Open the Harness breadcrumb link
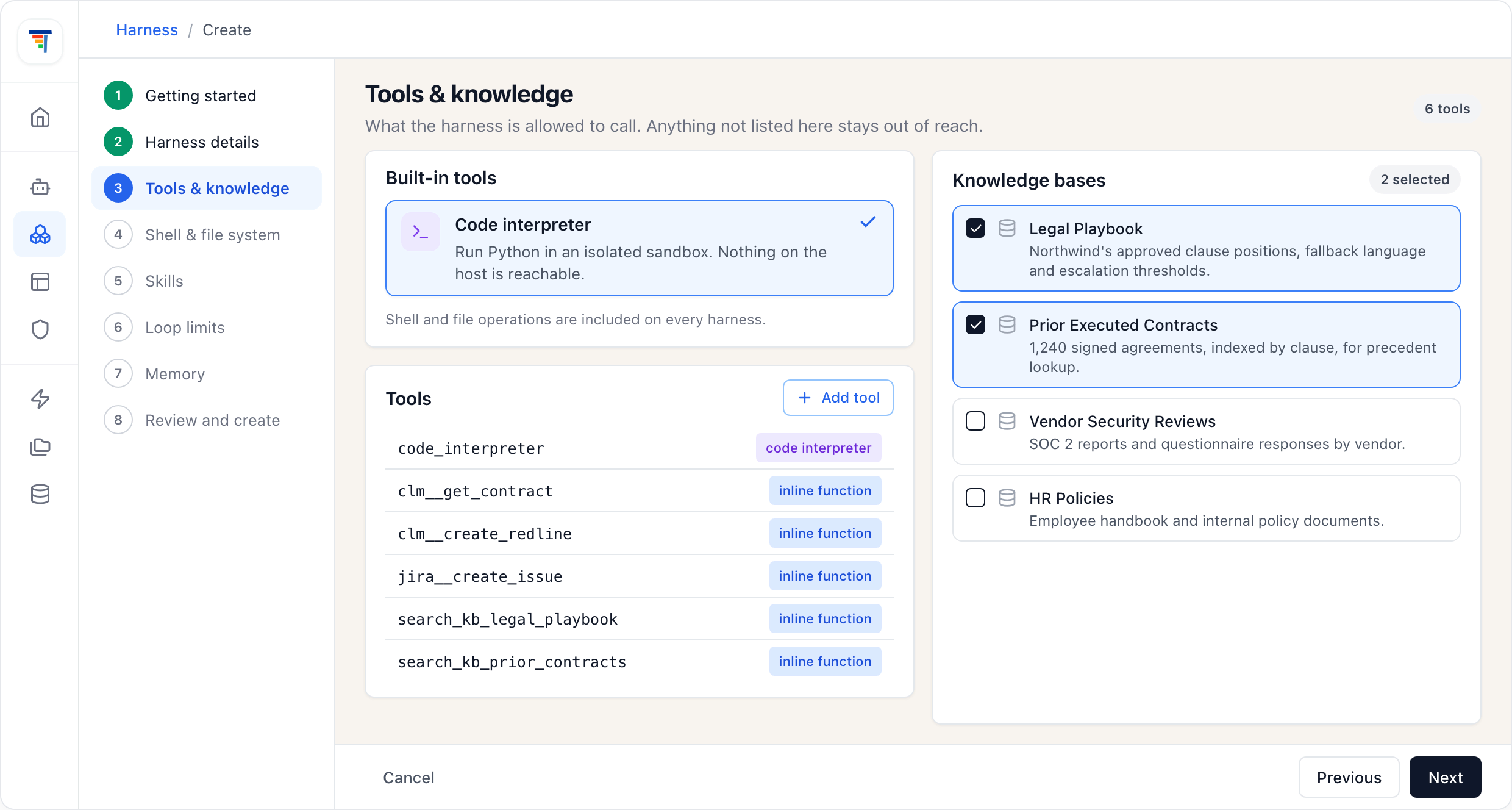Screen dimensions: 1512x810 click(x=147, y=30)
